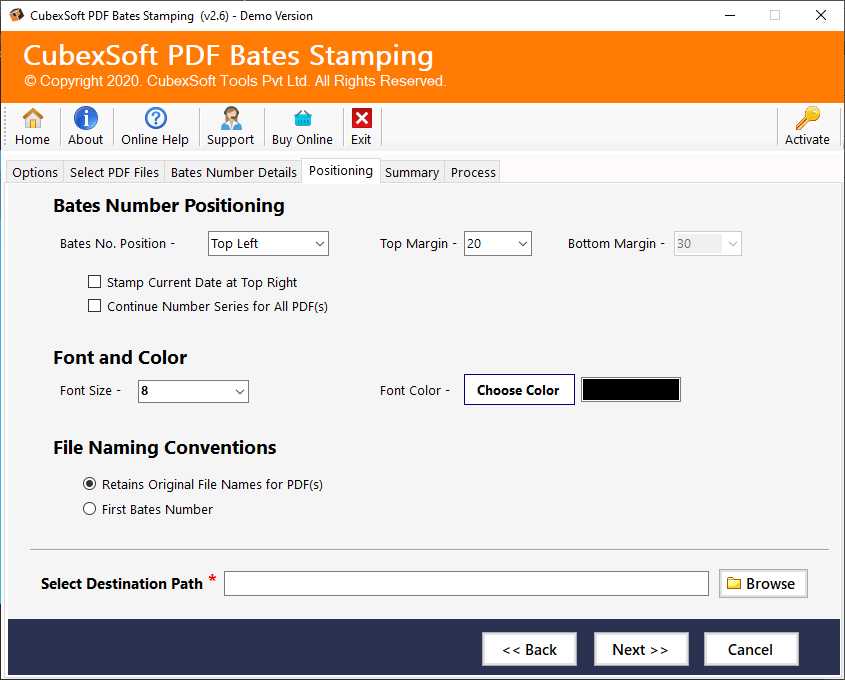Open the About info icon
Image resolution: width=845 pixels, height=680 pixels.
[86, 120]
